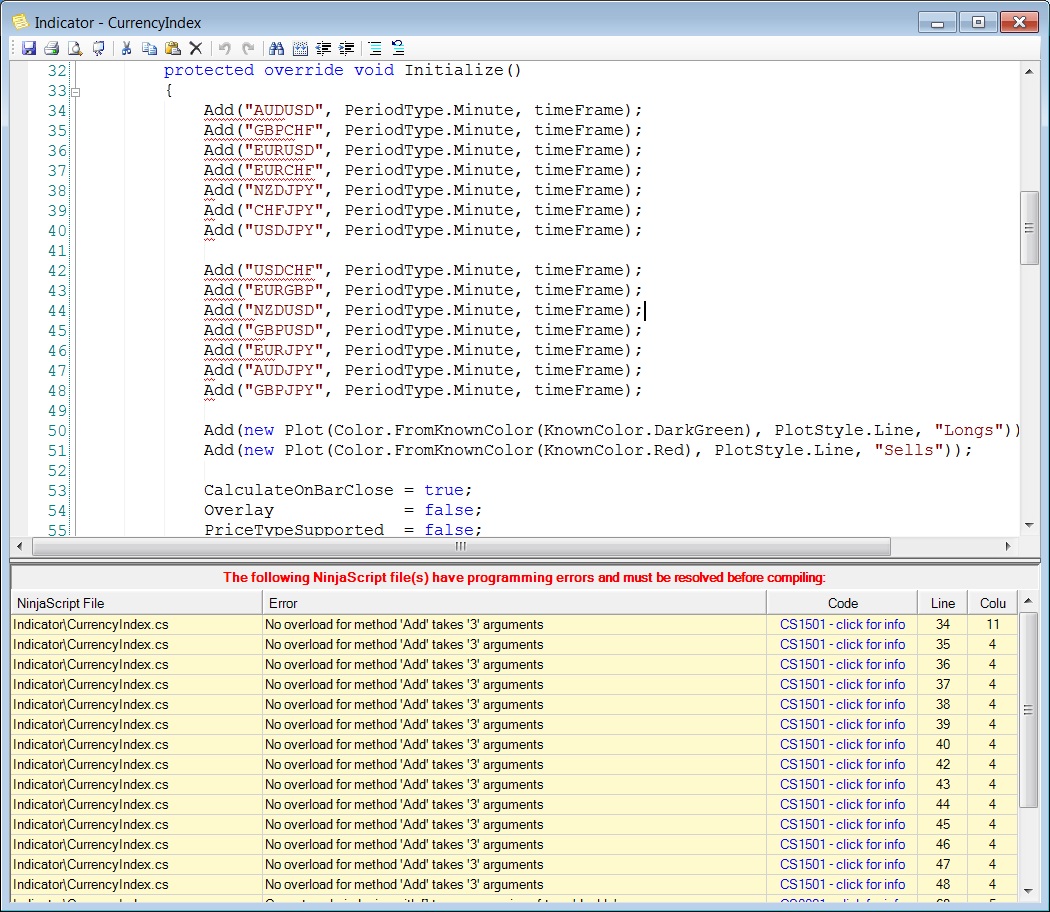Open CS1501 info link for line 38
1050x912 pixels.
(x=842, y=704)
